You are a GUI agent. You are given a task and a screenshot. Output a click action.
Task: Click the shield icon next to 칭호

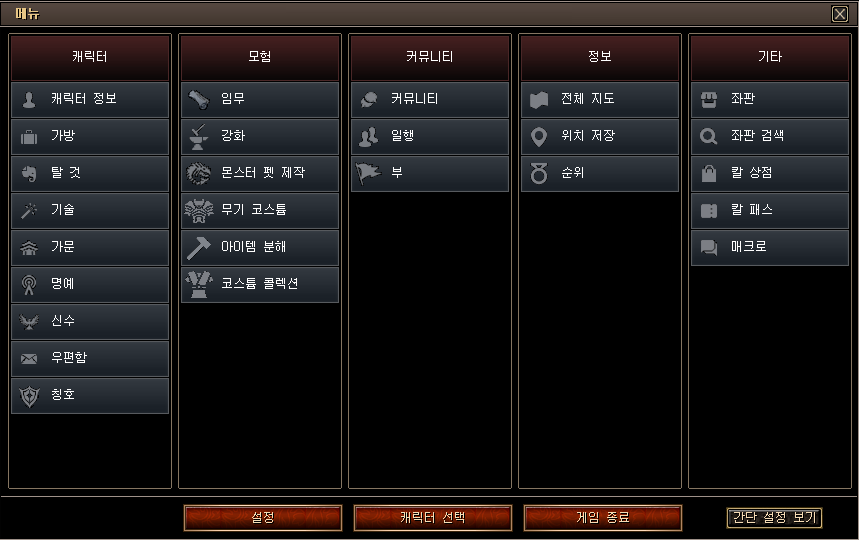[29, 396]
